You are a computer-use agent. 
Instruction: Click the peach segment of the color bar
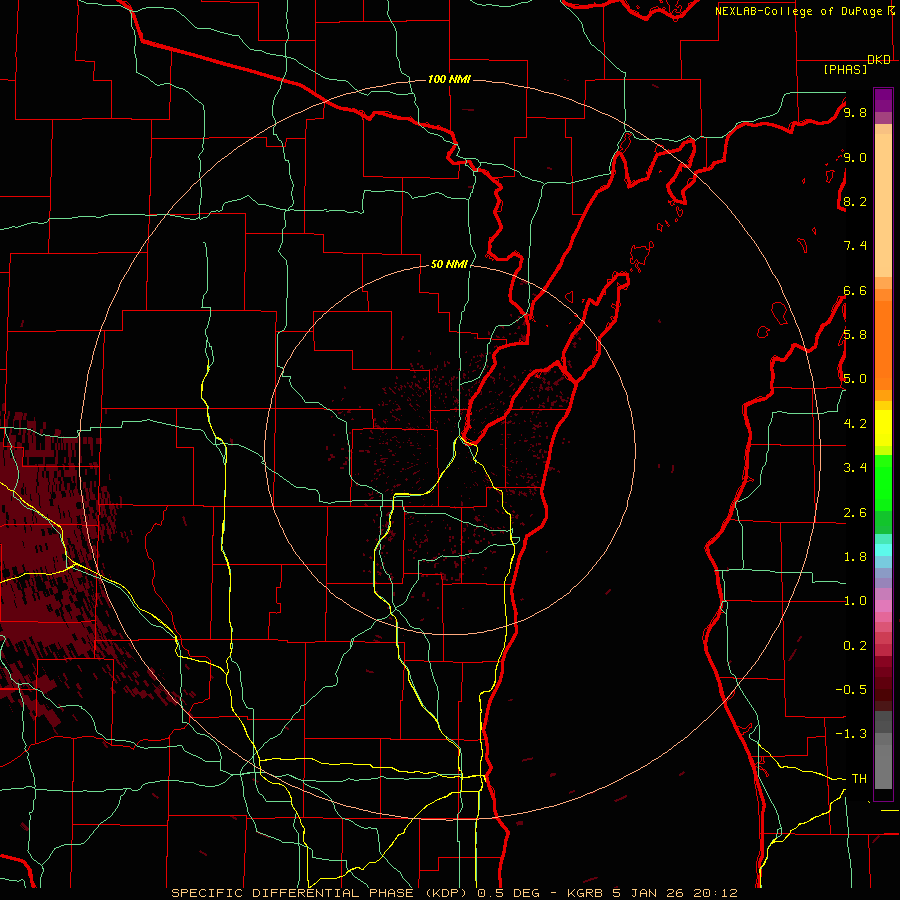pos(883,205)
